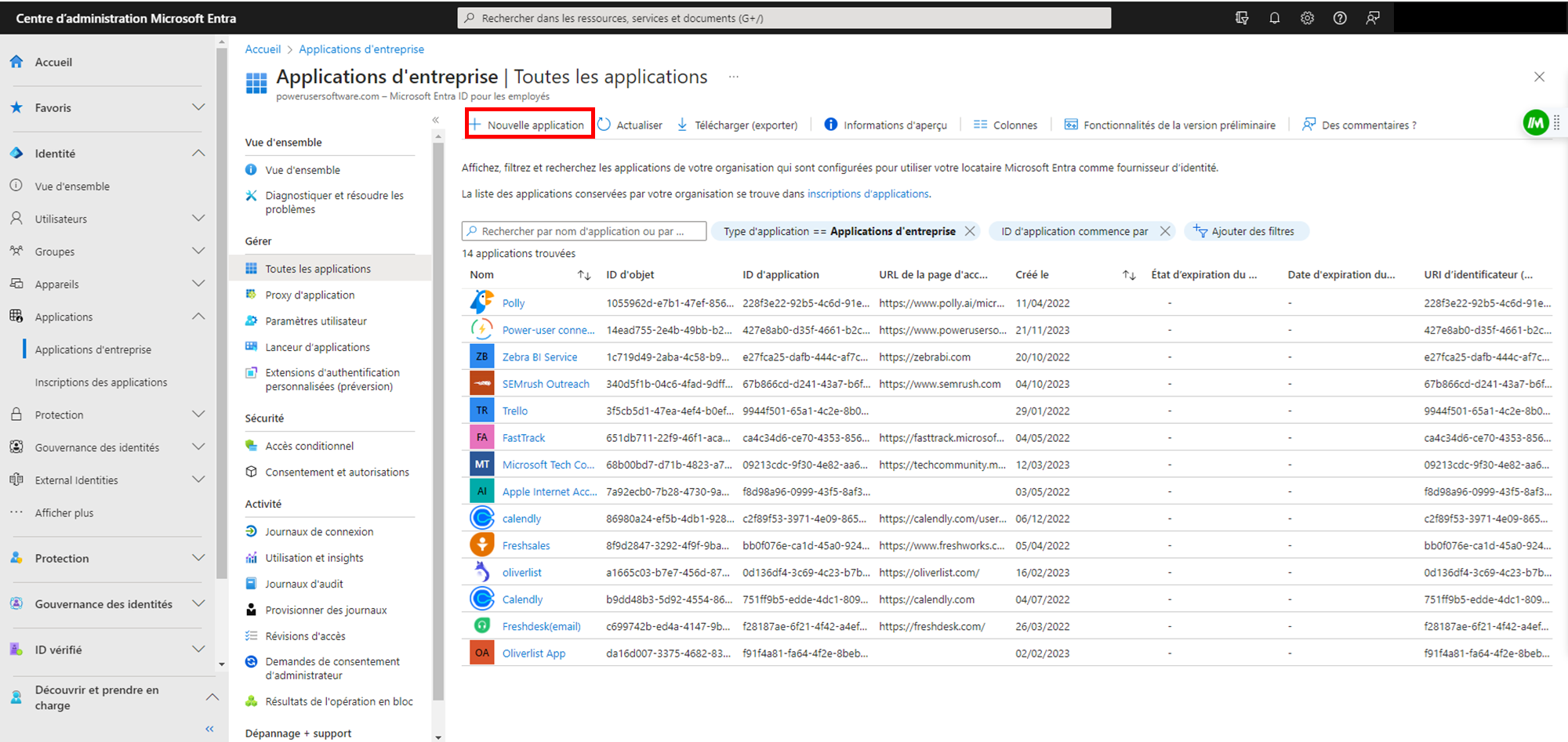Click the OA icon for Oliverlist App
Viewport: 1568px width, 742px height.
coord(481,653)
